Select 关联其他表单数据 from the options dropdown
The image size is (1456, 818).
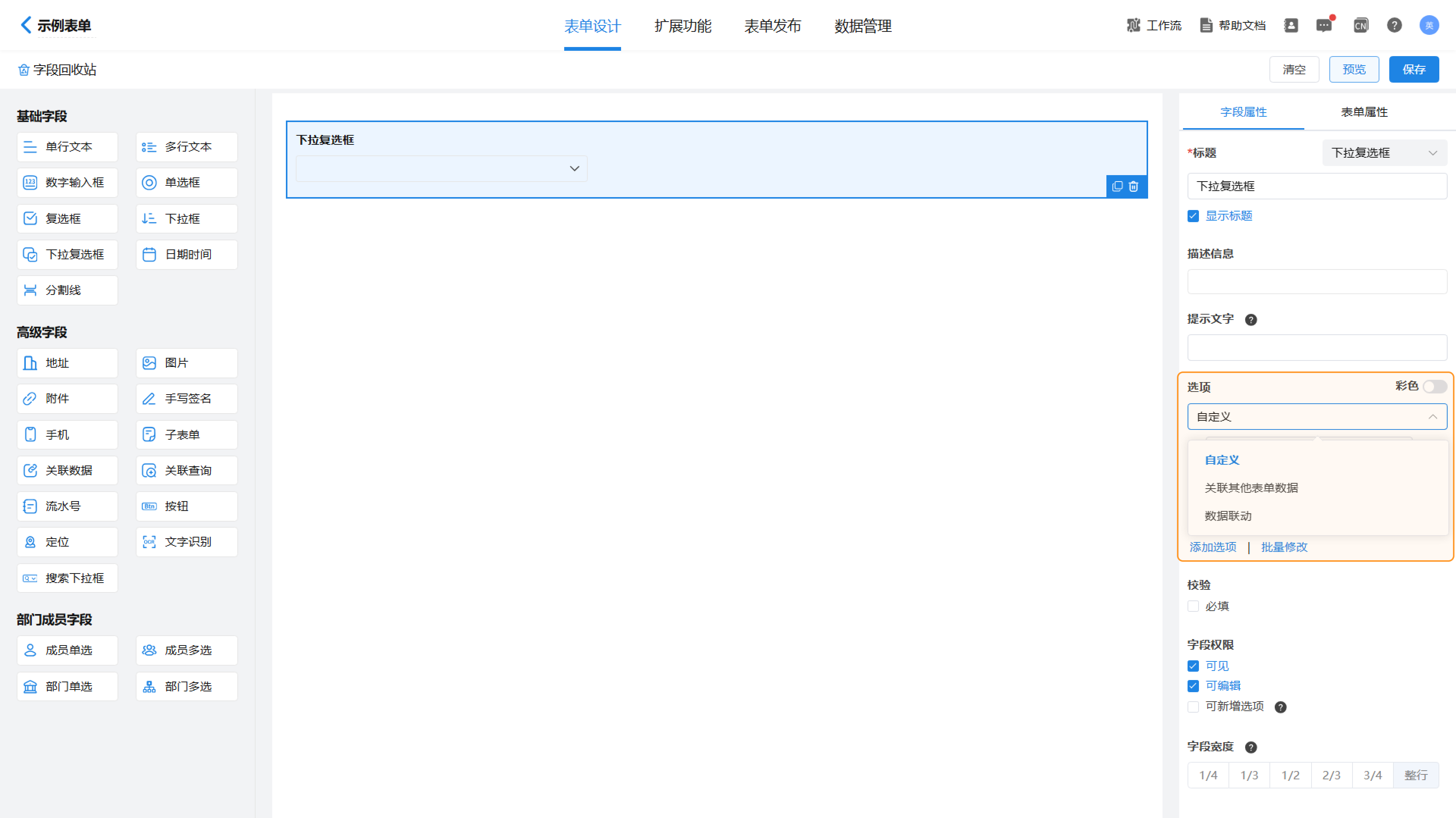click(x=1251, y=487)
